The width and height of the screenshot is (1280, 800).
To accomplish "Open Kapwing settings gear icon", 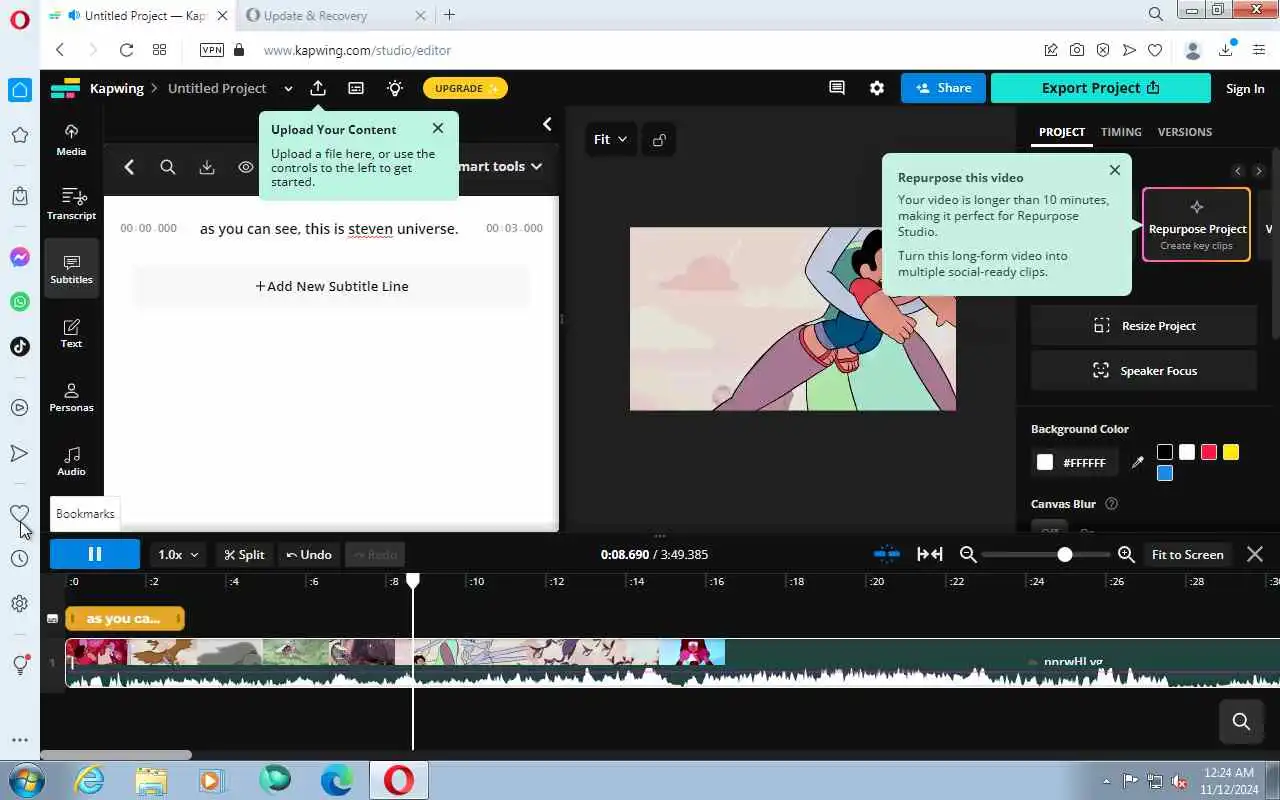I will tap(877, 88).
